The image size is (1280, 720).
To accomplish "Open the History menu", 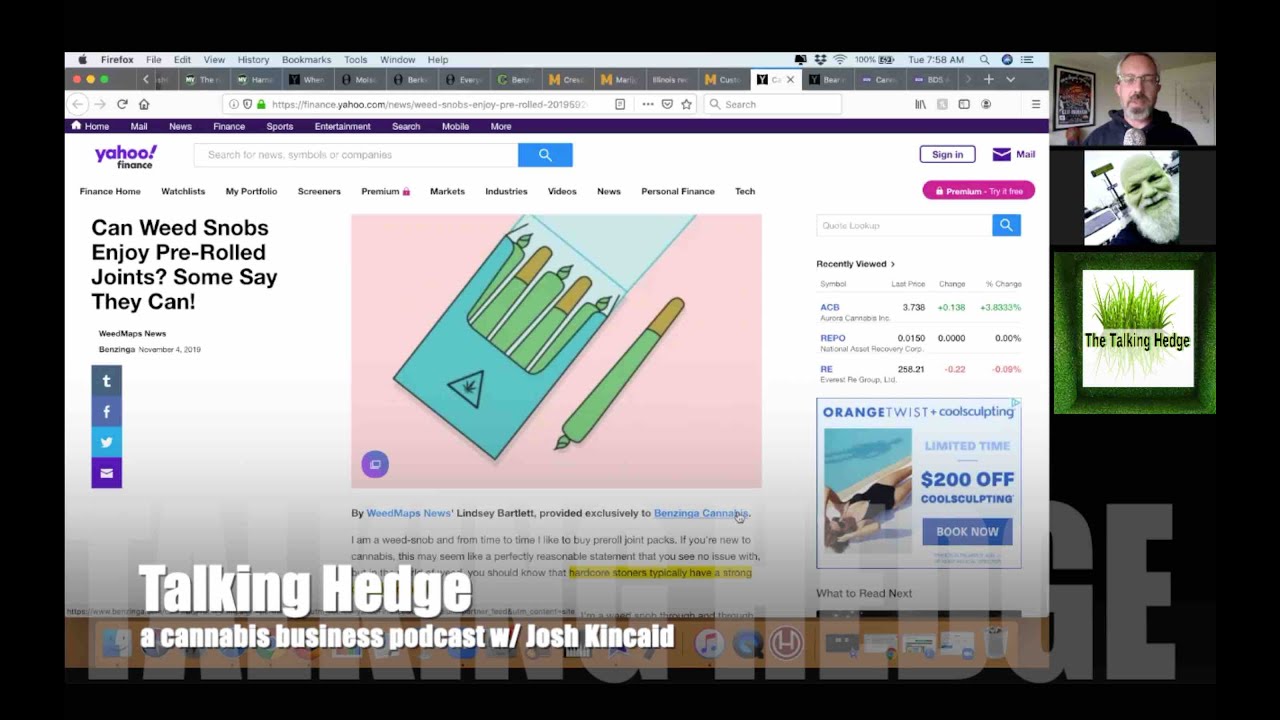I will pos(253,60).
